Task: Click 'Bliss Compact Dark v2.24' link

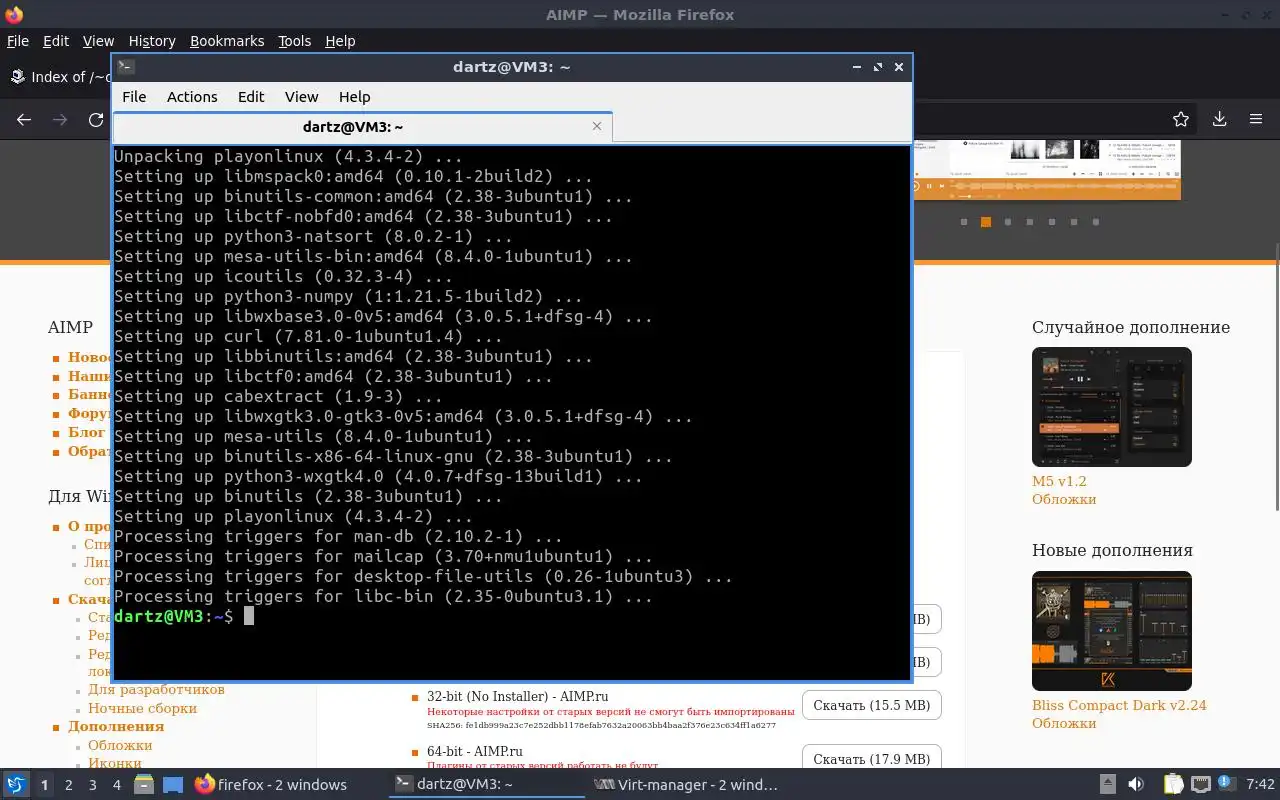Action: point(1119,705)
